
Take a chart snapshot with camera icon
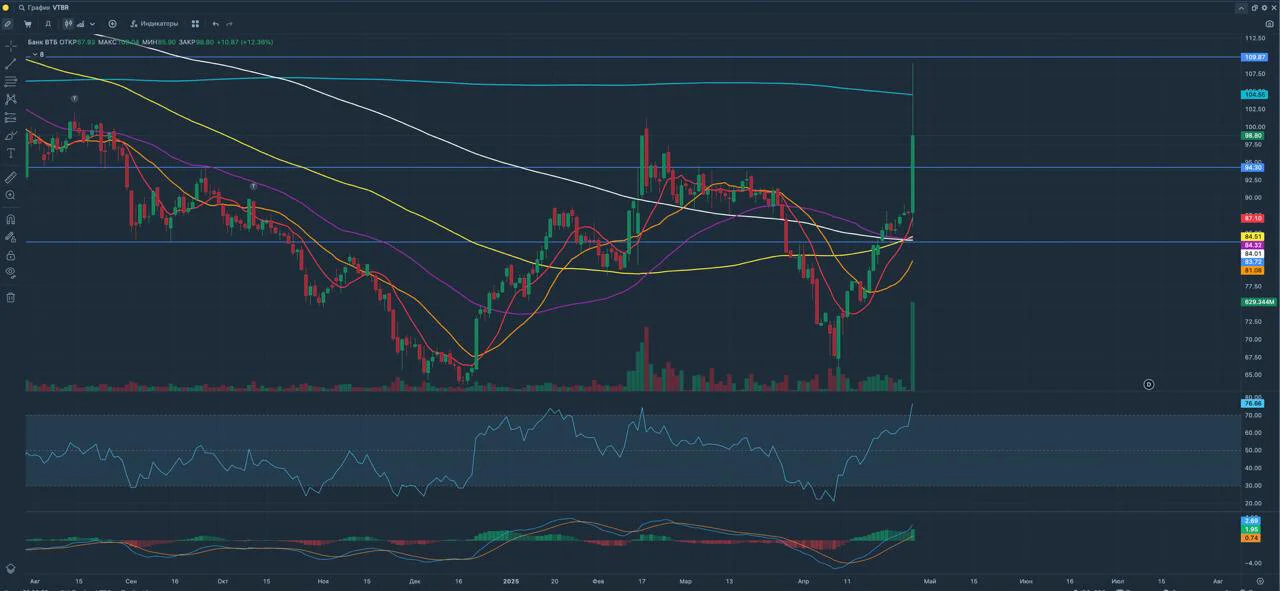pyautogui.click(x=1269, y=23)
